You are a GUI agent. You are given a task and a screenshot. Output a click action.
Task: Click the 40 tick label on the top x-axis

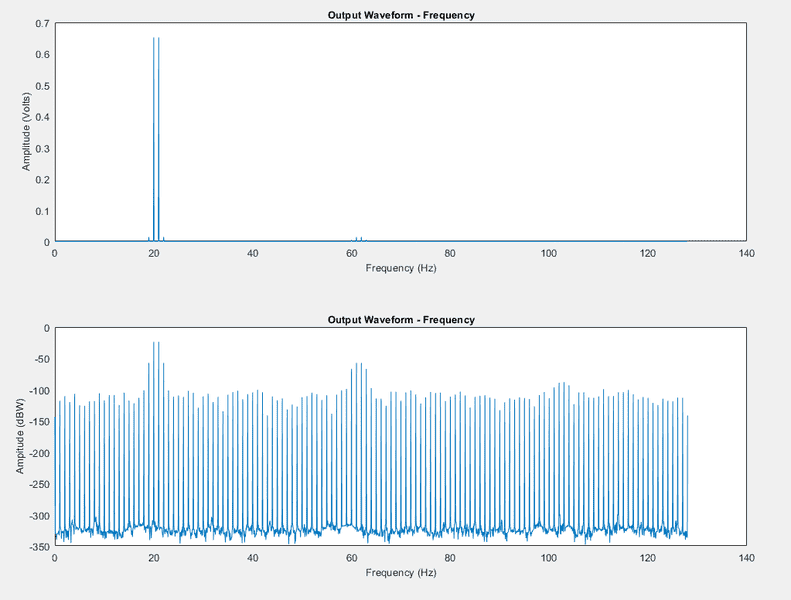click(x=252, y=253)
